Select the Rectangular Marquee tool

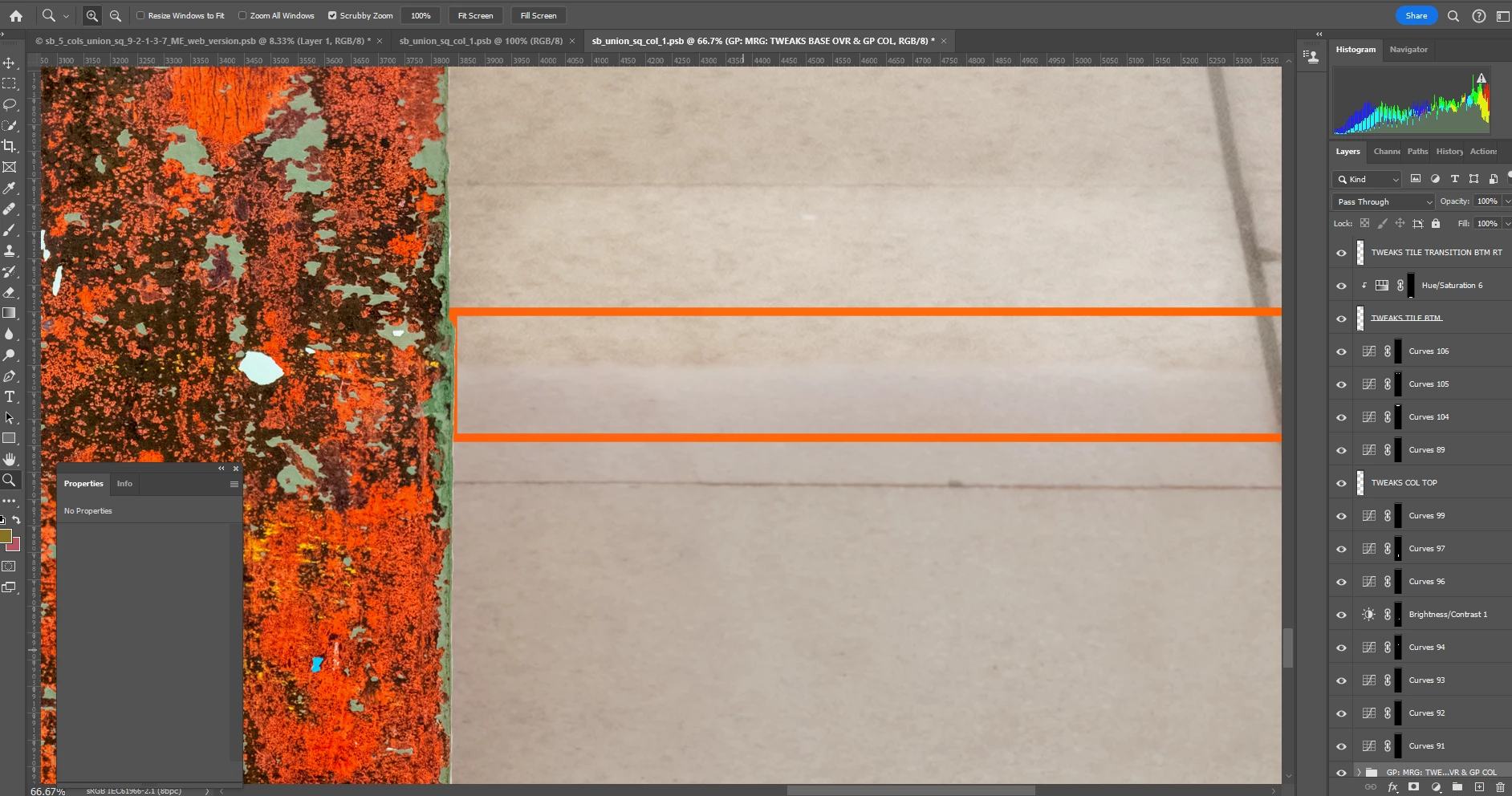tap(10, 83)
